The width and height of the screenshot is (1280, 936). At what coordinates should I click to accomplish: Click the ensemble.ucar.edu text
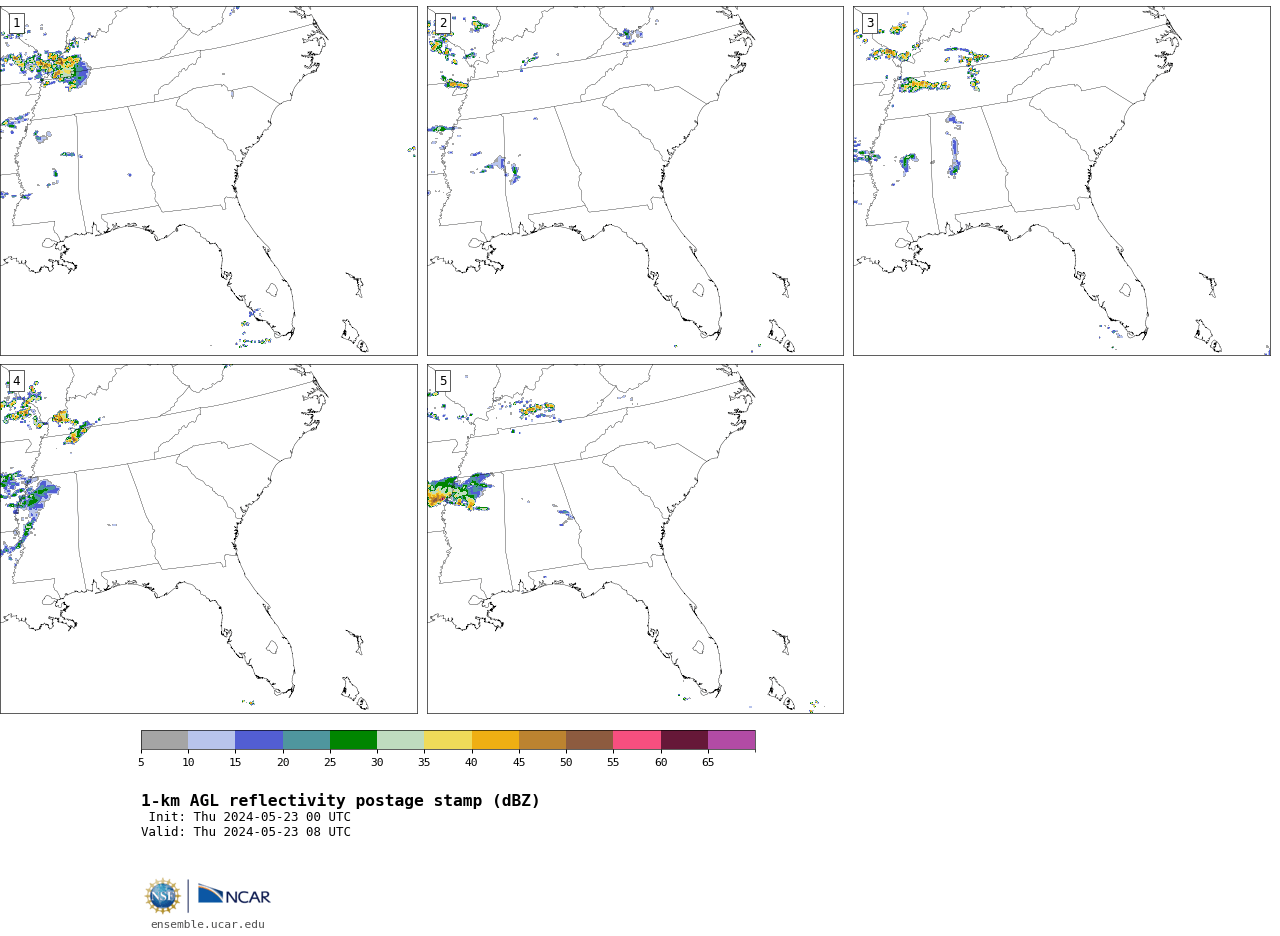pos(208,925)
